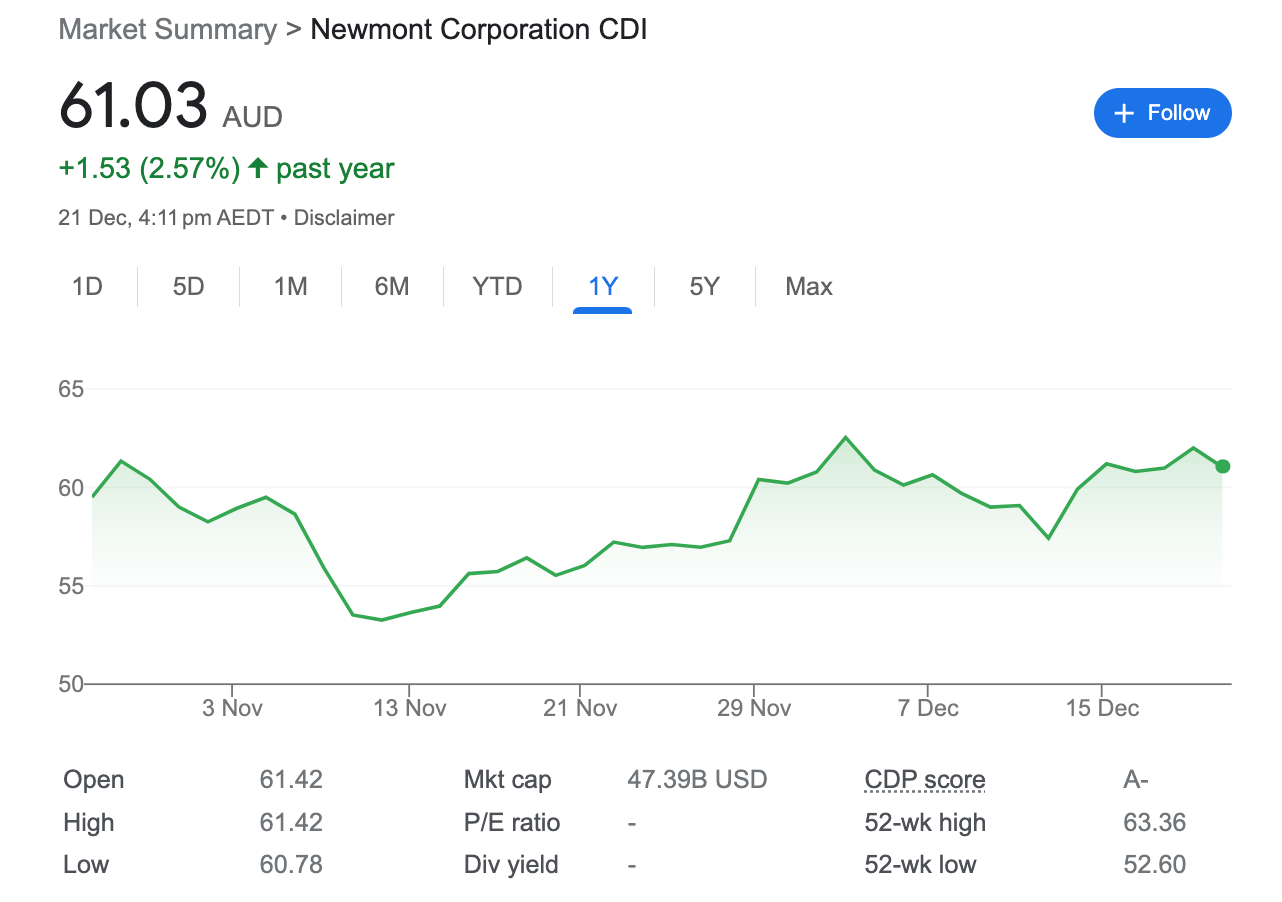Click the 21 Nov axis label

point(581,708)
